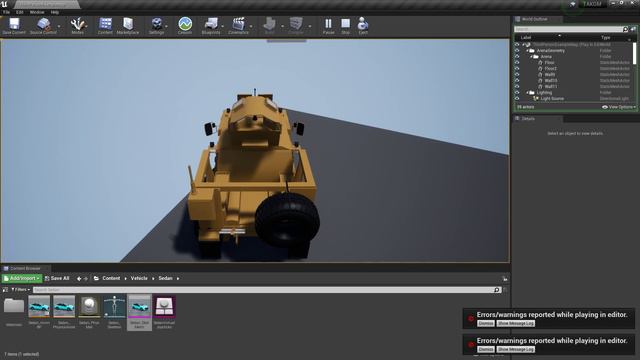
Task: Go back in Content Browser history
Action: [79, 279]
